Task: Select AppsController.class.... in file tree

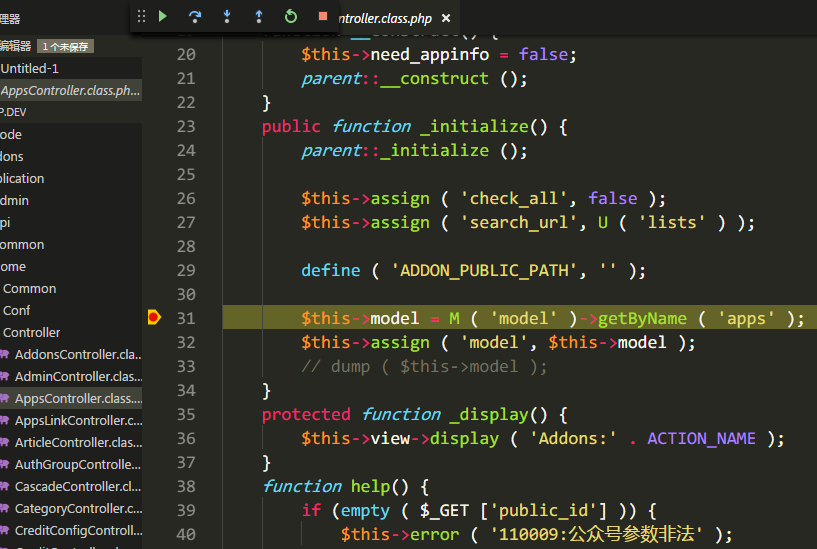Action: tap(71, 398)
